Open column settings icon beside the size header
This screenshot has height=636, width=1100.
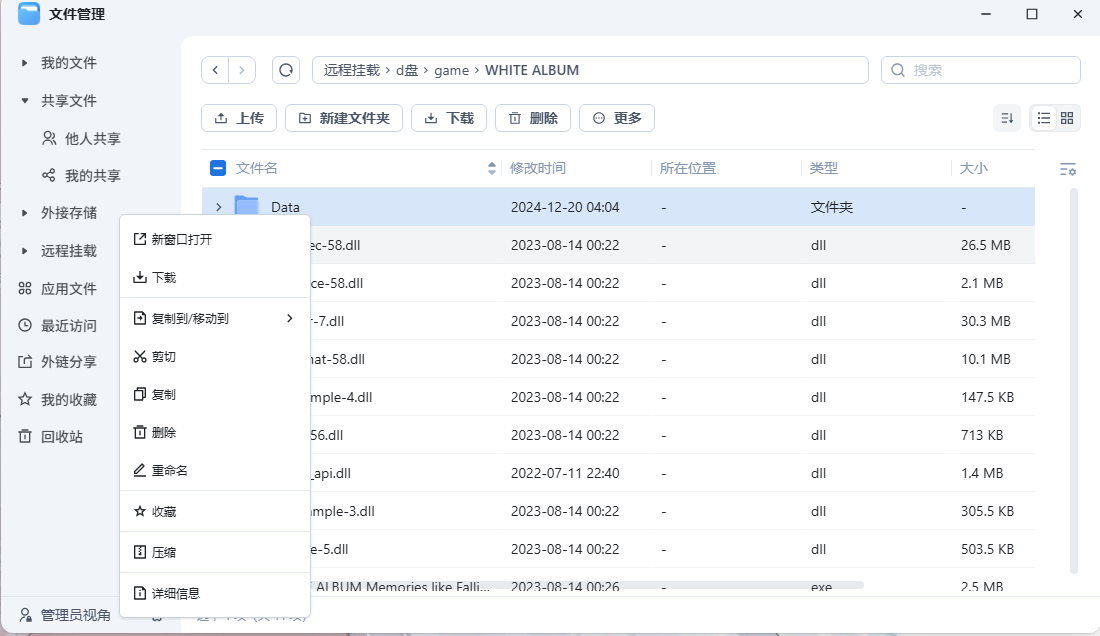(x=1067, y=169)
